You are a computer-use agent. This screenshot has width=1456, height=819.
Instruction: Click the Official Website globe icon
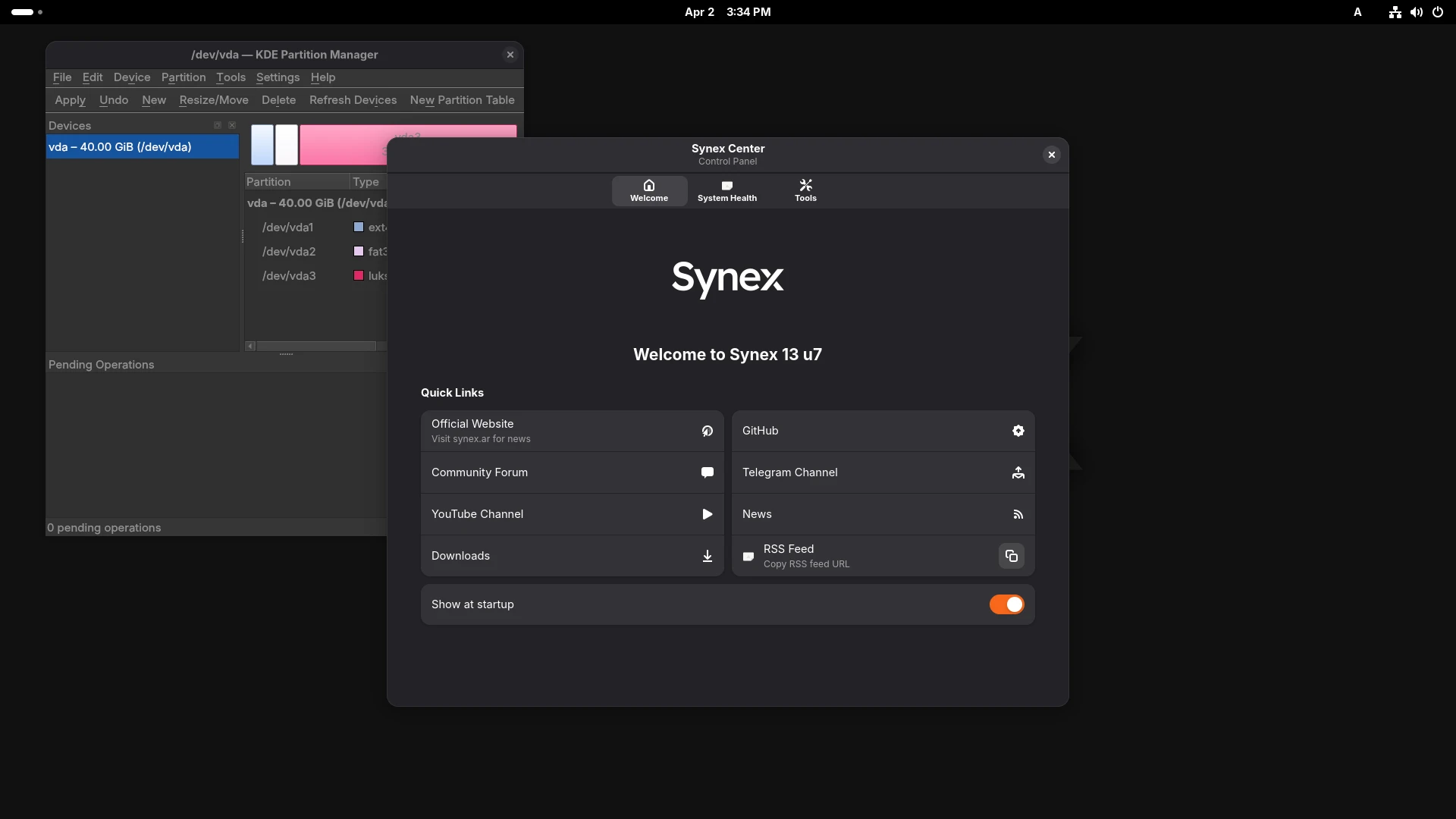707,431
